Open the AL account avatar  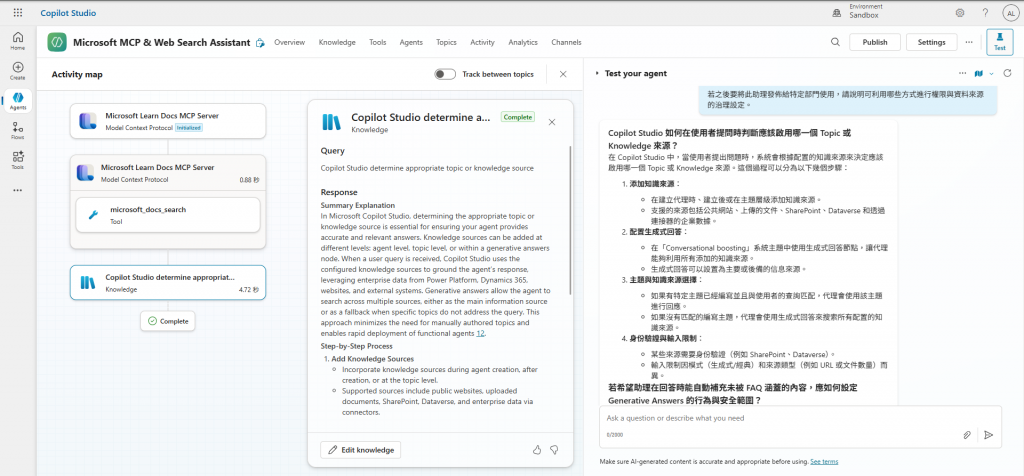[1010, 12]
